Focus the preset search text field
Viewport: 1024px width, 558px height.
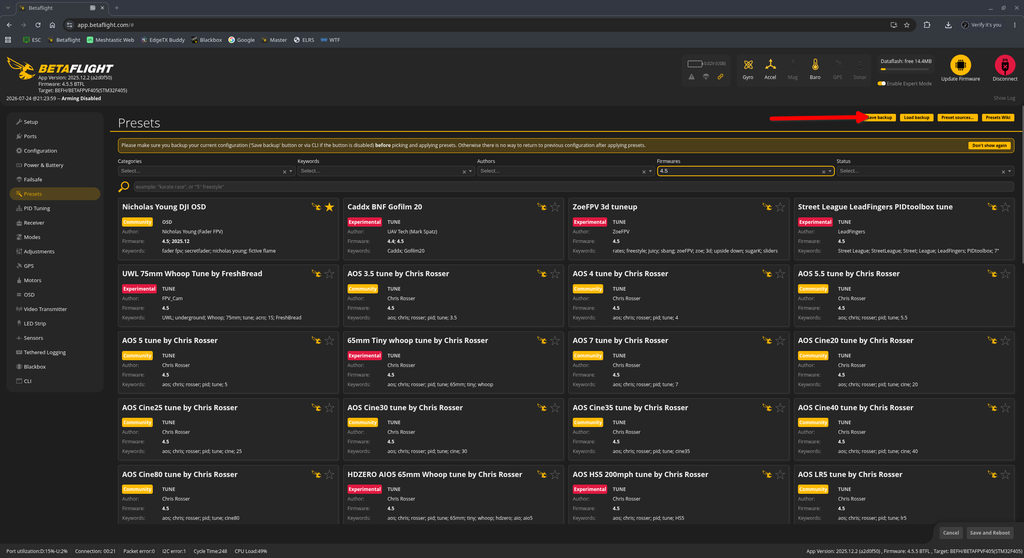pos(573,187)
